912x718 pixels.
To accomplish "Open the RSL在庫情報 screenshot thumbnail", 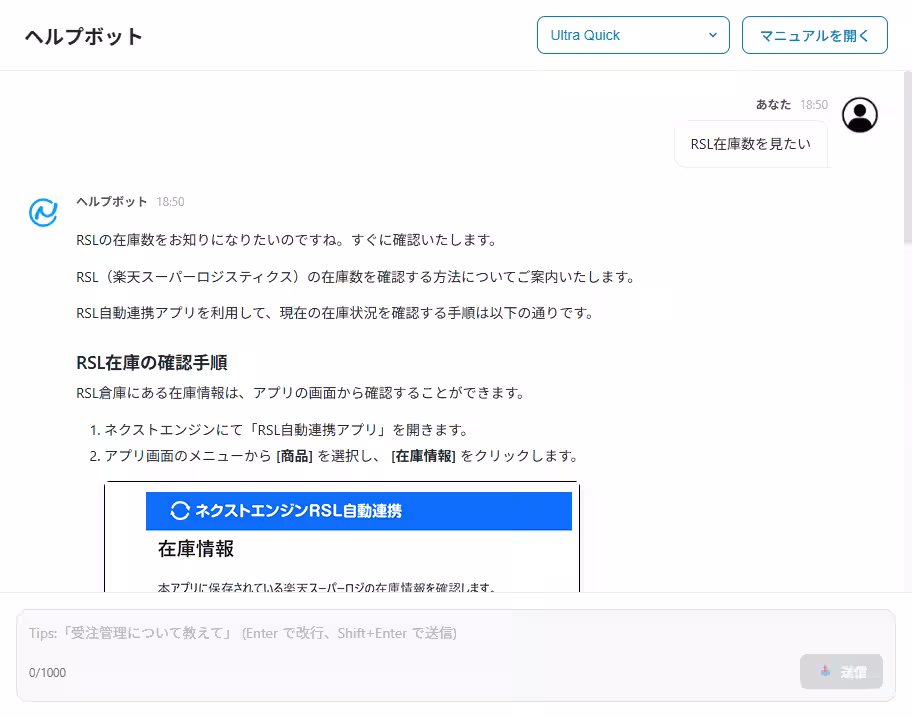I will [x=342, y=536].
